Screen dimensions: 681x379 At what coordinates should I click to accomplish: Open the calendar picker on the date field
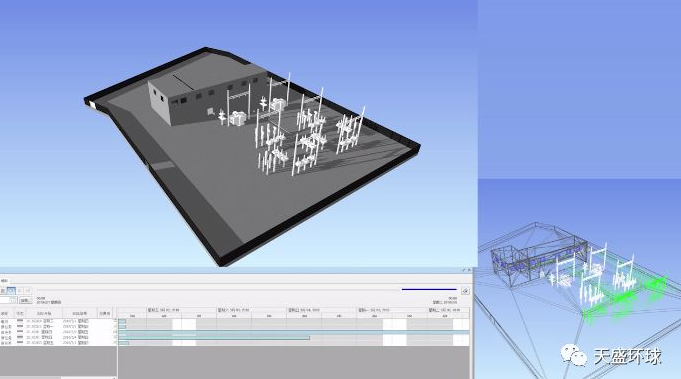point(13,300)
